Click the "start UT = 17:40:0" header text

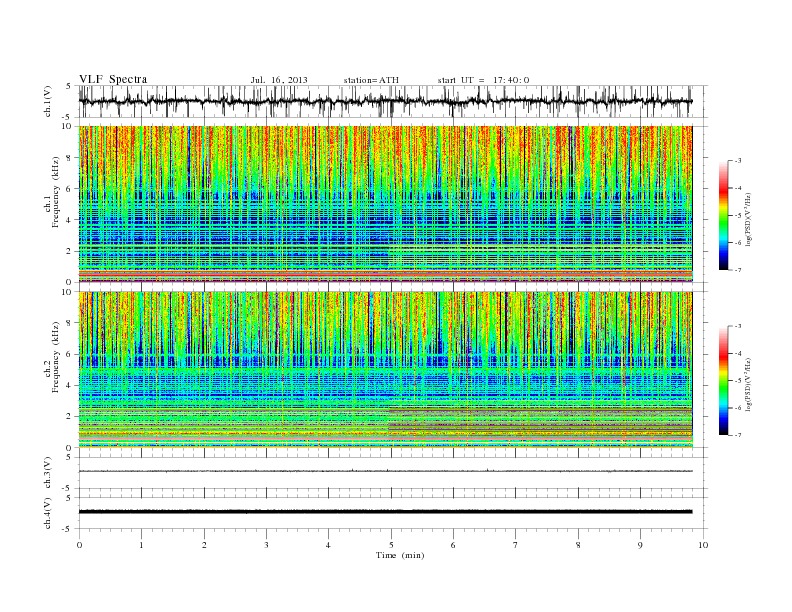coord(483,80)
